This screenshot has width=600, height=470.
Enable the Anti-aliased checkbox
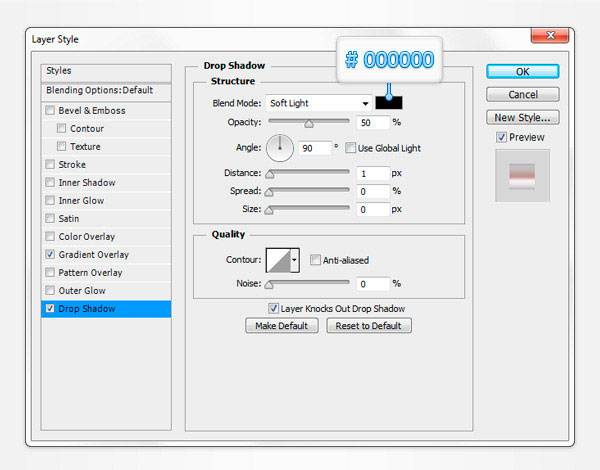(315, 260)
